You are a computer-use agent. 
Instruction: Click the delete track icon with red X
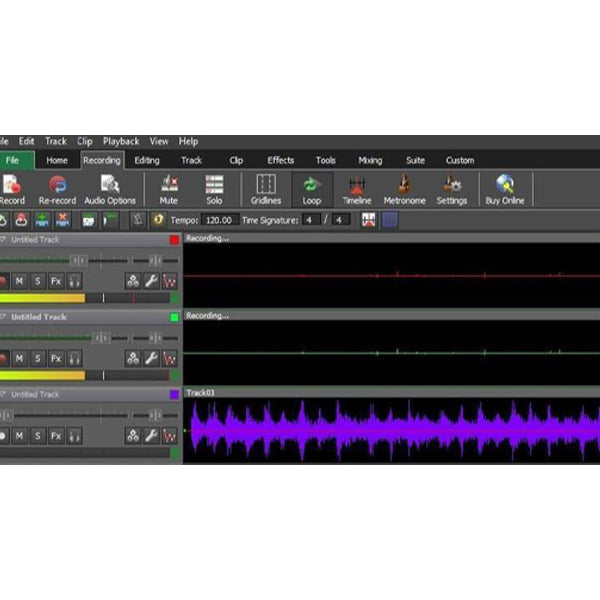62,220
